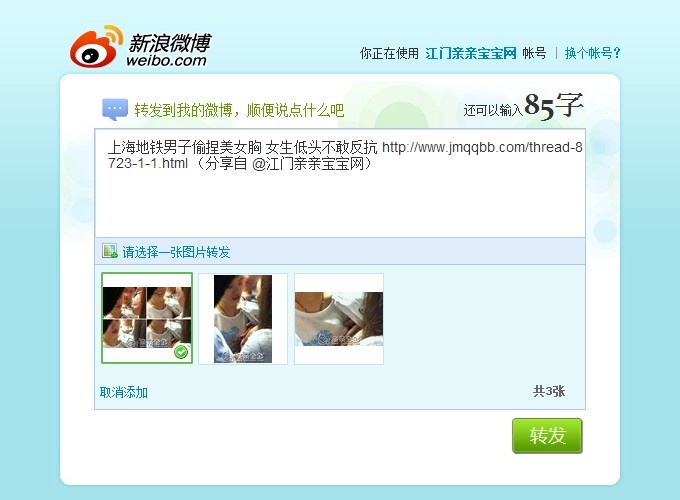
Task: Click the 85字 remaining character counter
Action: pos(553,105)
